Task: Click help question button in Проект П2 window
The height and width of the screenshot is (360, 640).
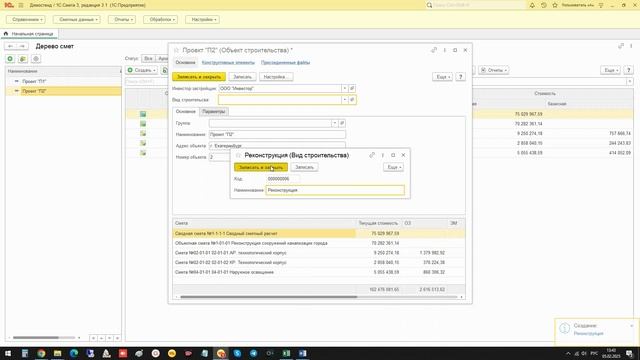Action: [460, 77]
